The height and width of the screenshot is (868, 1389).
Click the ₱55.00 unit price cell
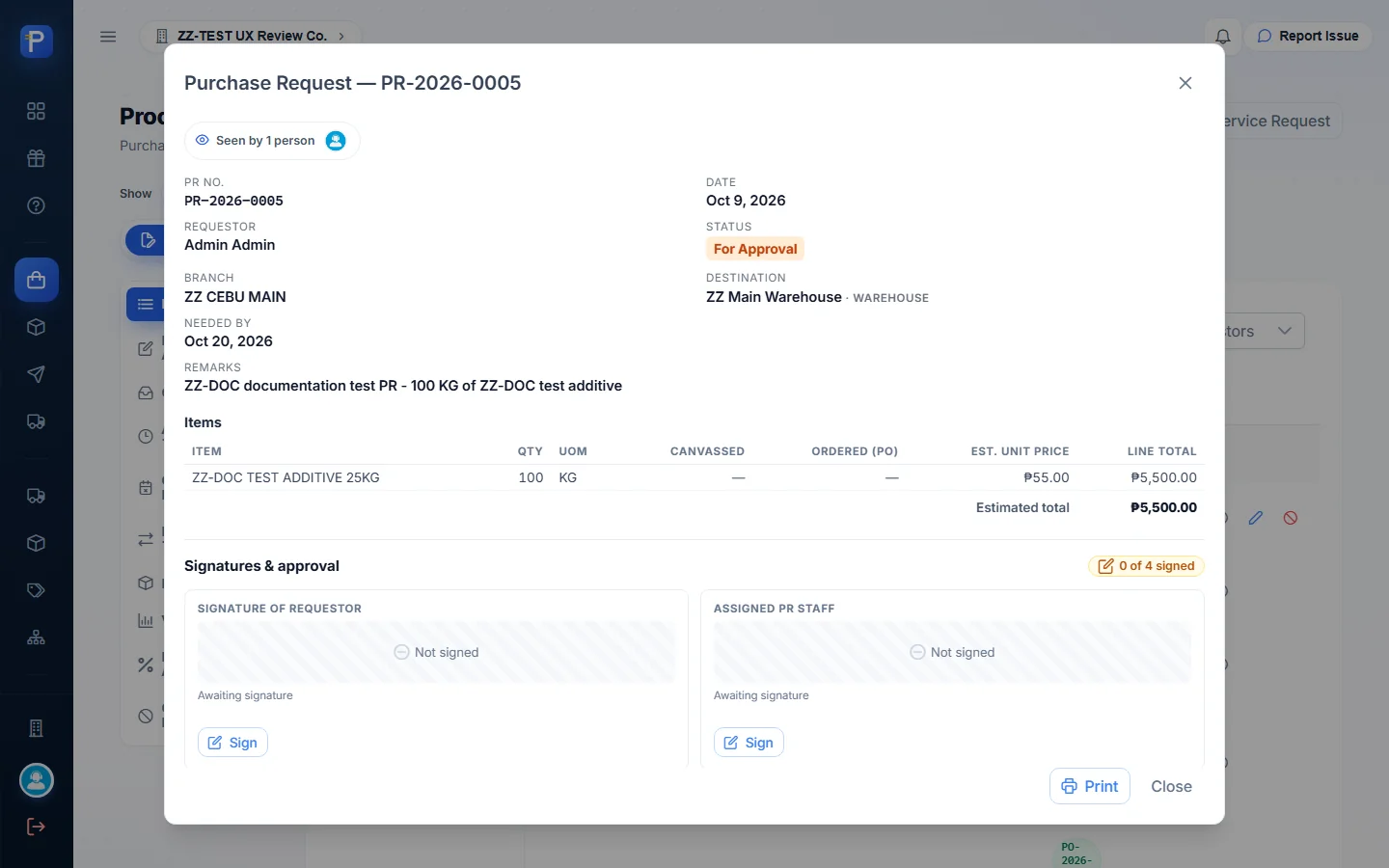coord(1047,477)
